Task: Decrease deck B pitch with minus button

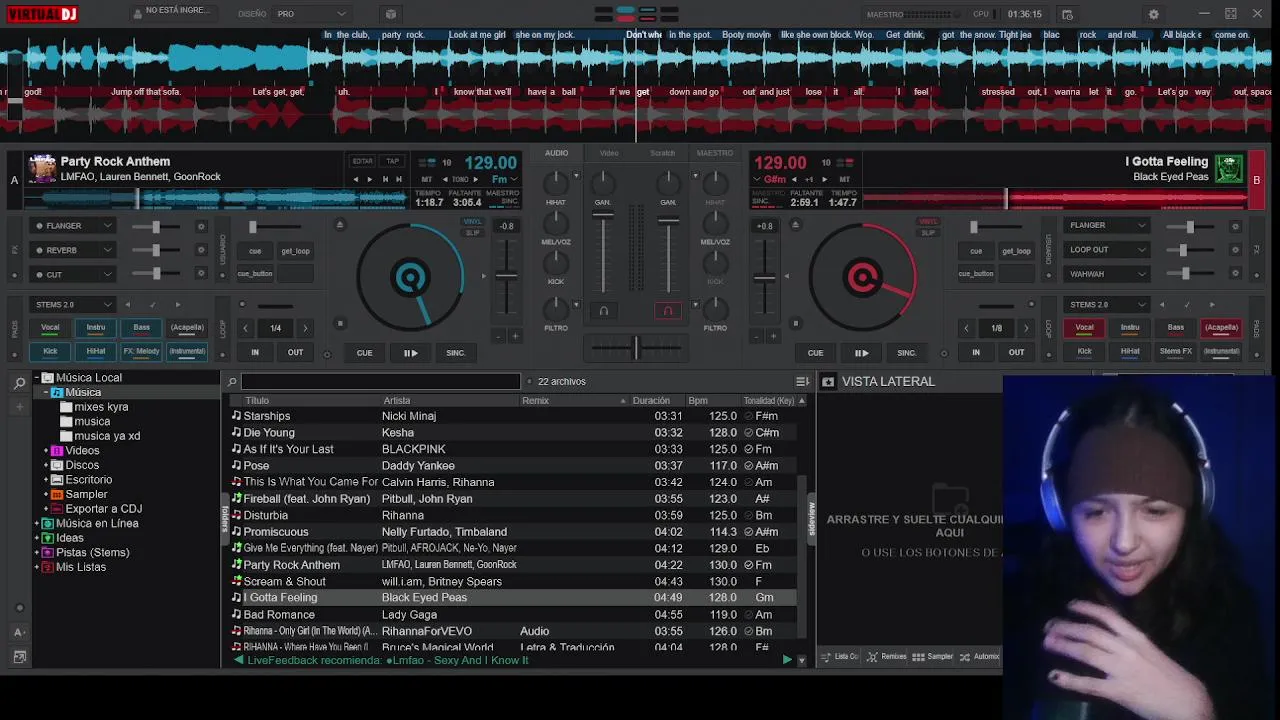Action: click(x=757, y=336)
